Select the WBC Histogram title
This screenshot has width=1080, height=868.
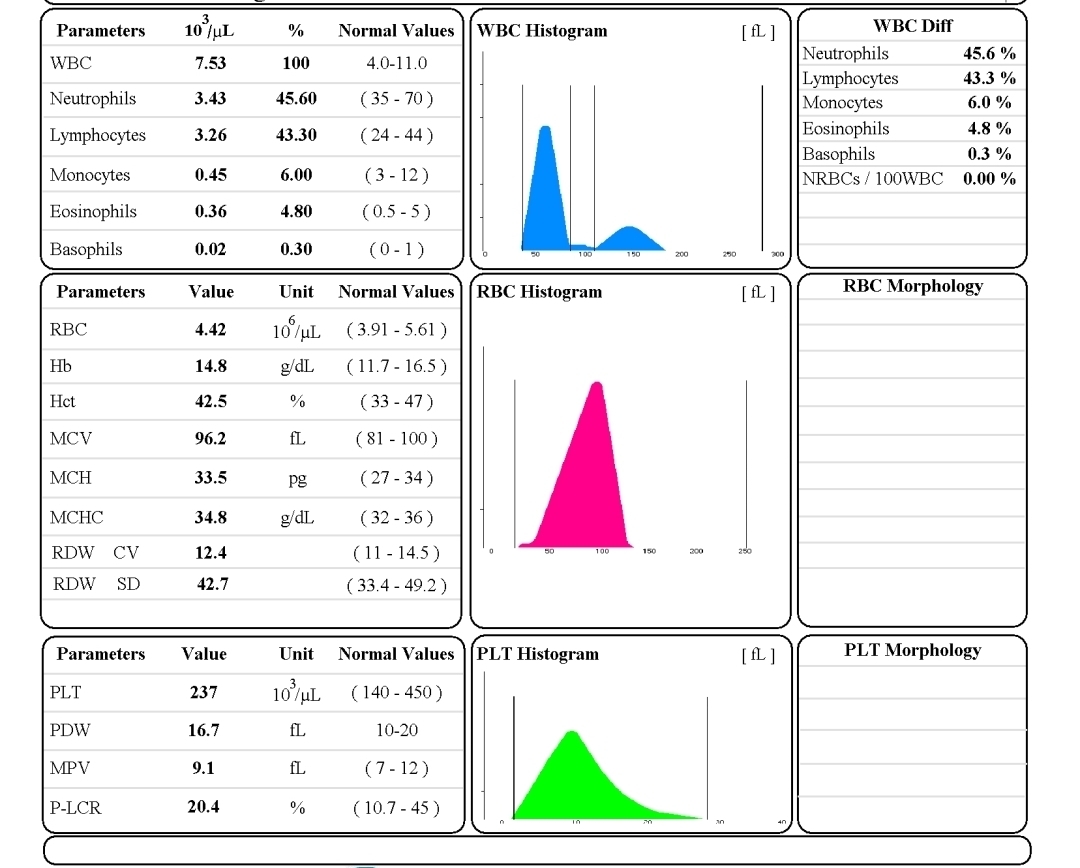[x=542, y=31]
